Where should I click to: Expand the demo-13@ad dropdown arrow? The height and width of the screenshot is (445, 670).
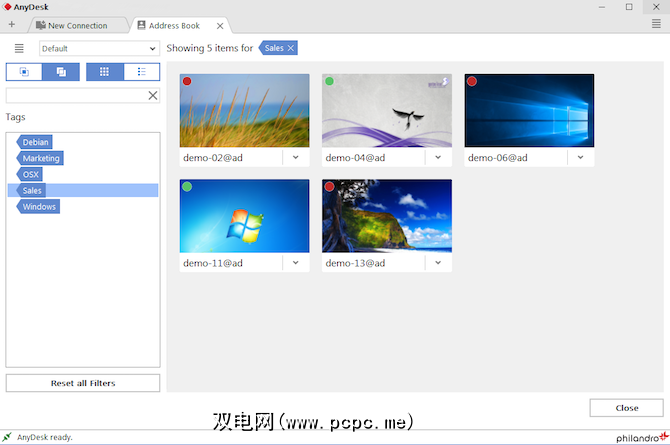[x=438, y=262]
